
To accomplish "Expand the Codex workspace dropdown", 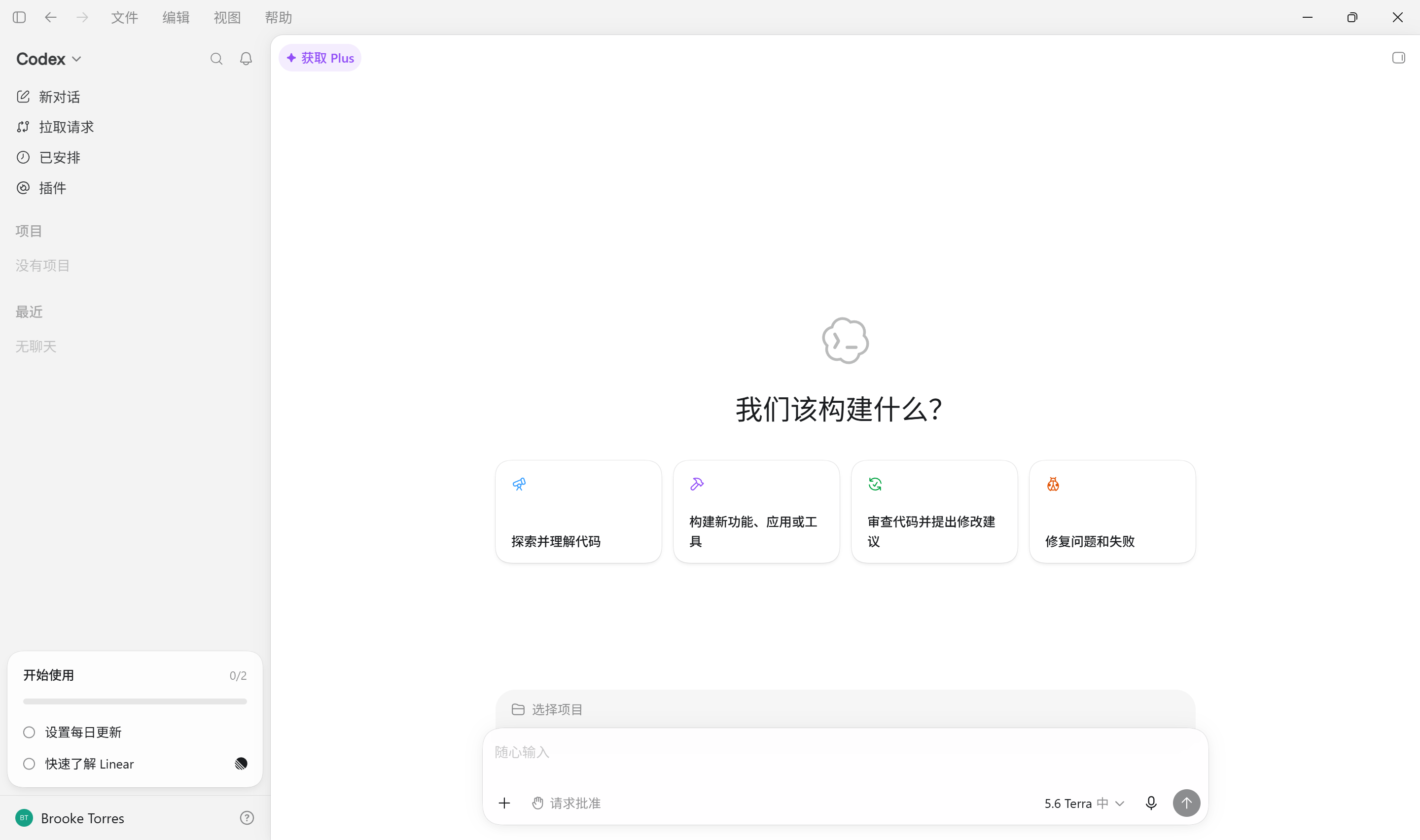I will 49,59.
